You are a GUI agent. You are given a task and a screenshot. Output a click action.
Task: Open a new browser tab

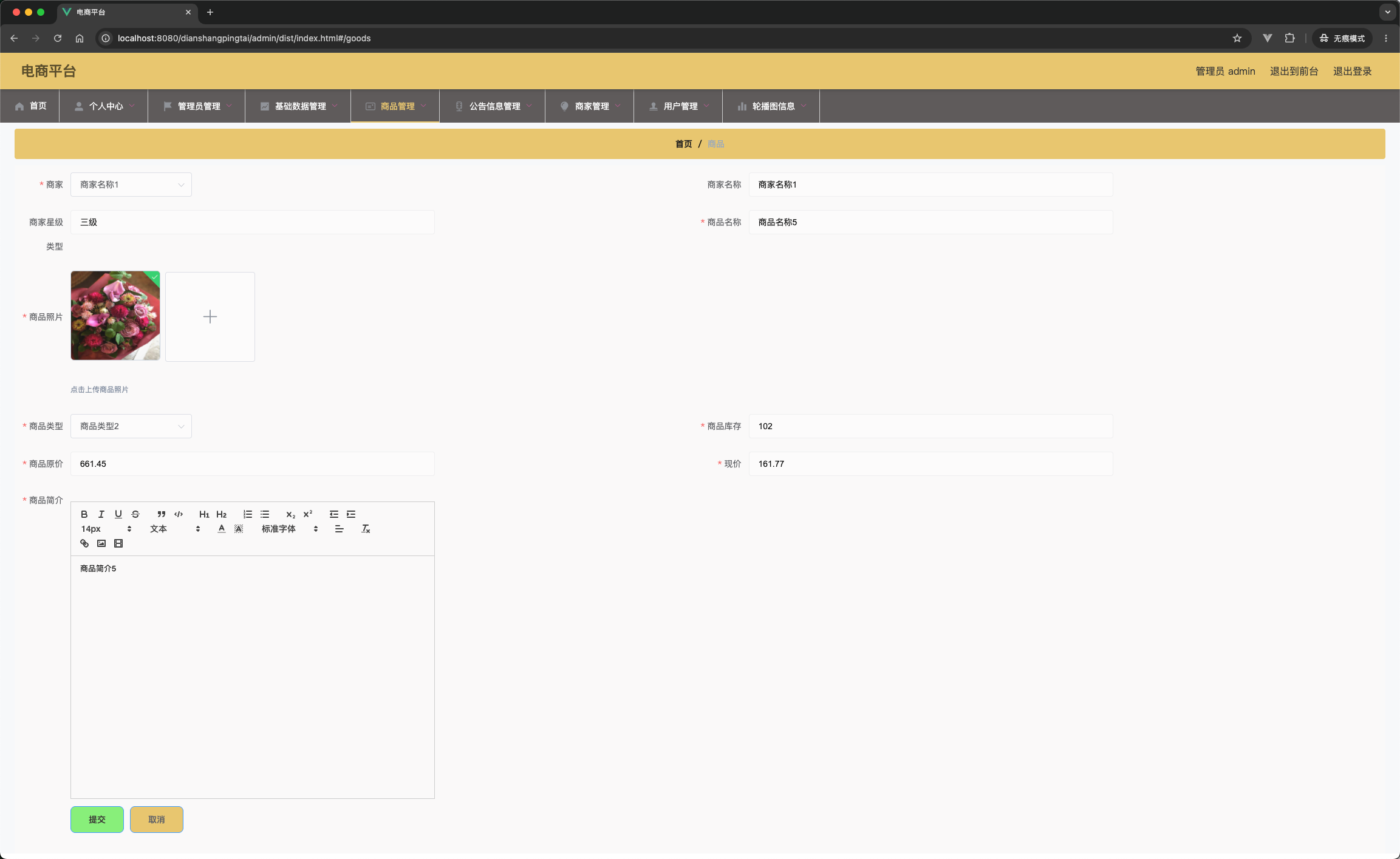click(210, 12)
